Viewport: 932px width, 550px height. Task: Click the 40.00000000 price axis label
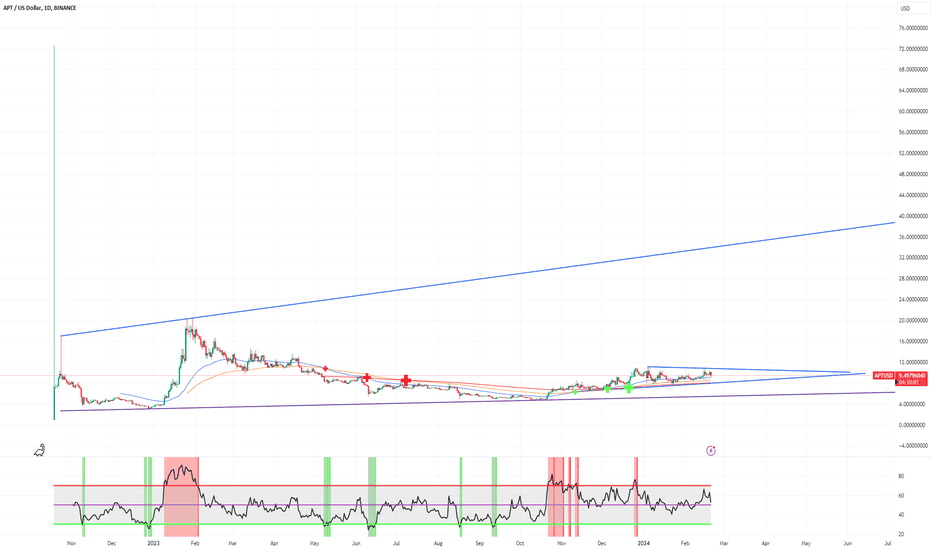pyautogui.click(x=913, y=216)
